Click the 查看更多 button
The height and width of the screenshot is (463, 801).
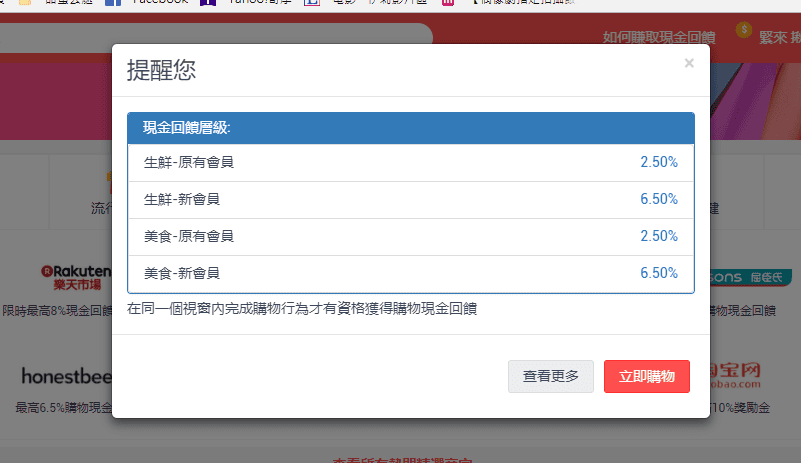[x=550, y=376]
